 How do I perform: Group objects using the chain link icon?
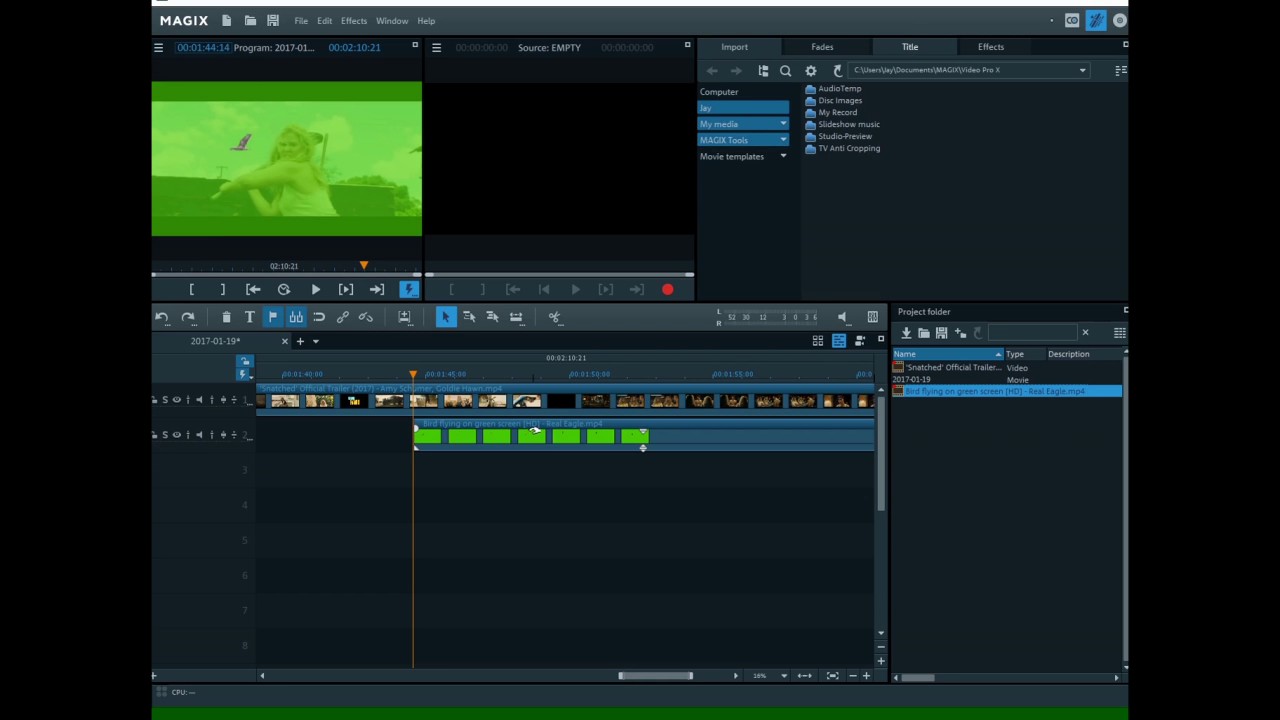point(343,317)
